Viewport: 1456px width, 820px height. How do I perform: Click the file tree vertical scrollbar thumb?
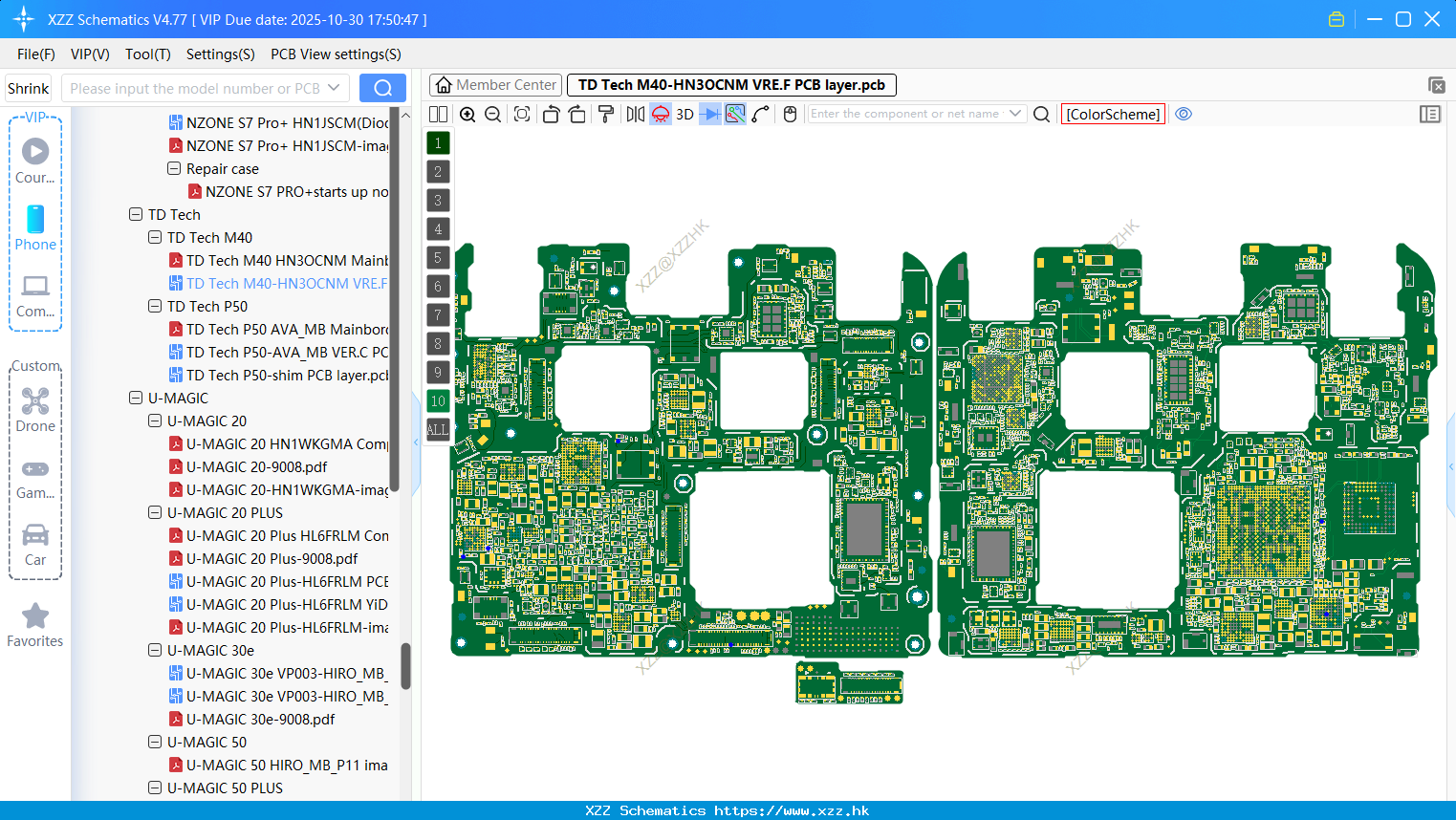pyautogui.click(x=405, y=665)
